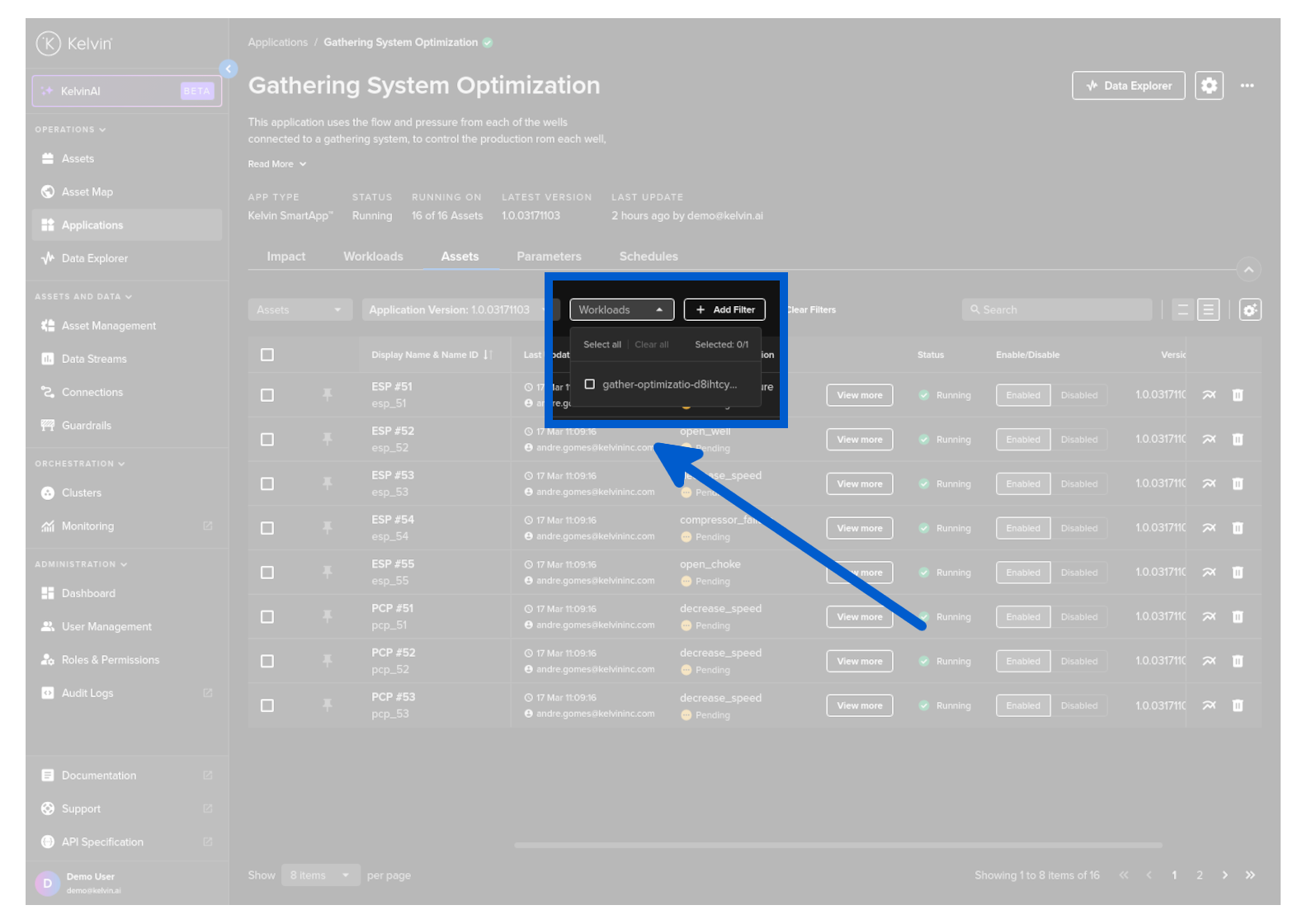The height and width of the screenshot is (924, 1307).
Task: Collapse the Workloads filter dropdown
Action: click(x=621, y=310)
